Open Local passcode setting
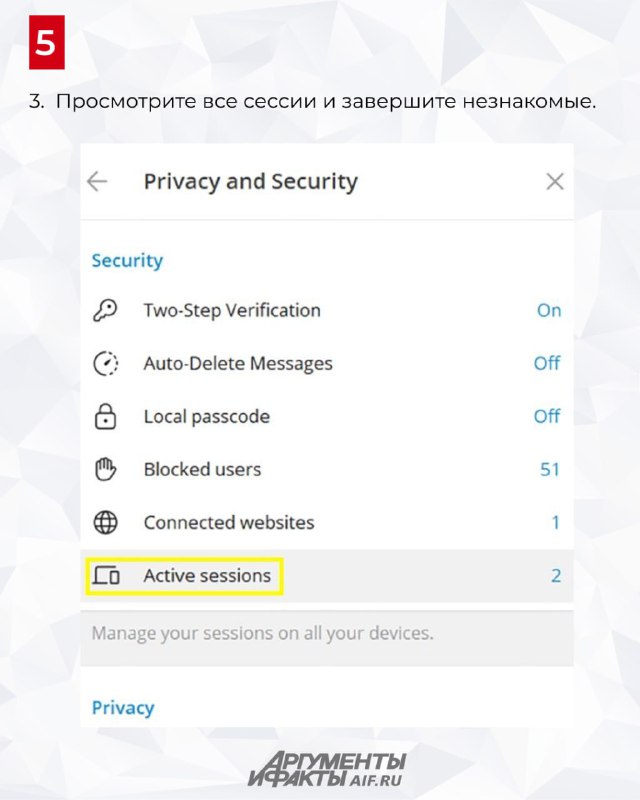This screenshot has width=640, height=800. (327, 416)
